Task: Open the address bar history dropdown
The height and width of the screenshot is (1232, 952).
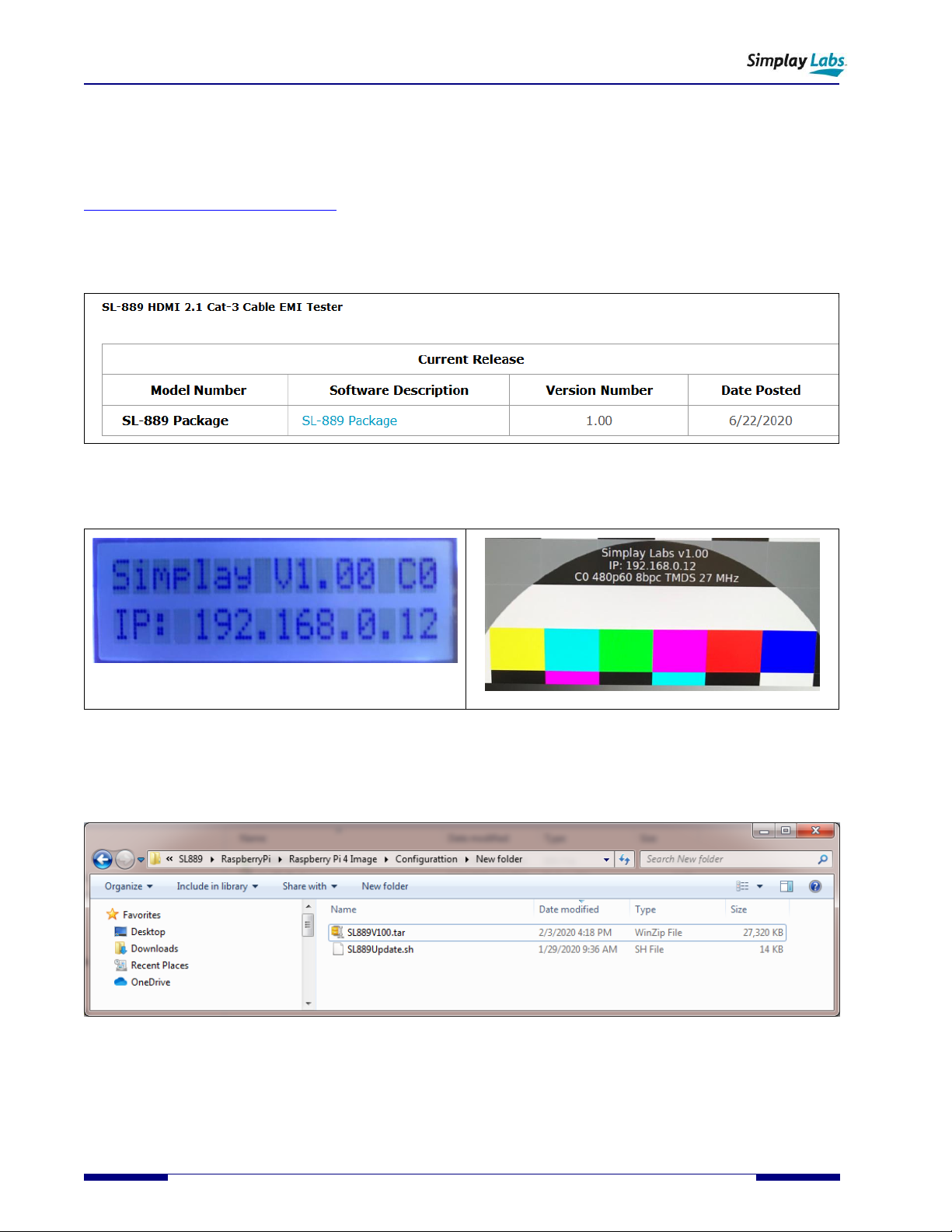Action: coord(606,860)
